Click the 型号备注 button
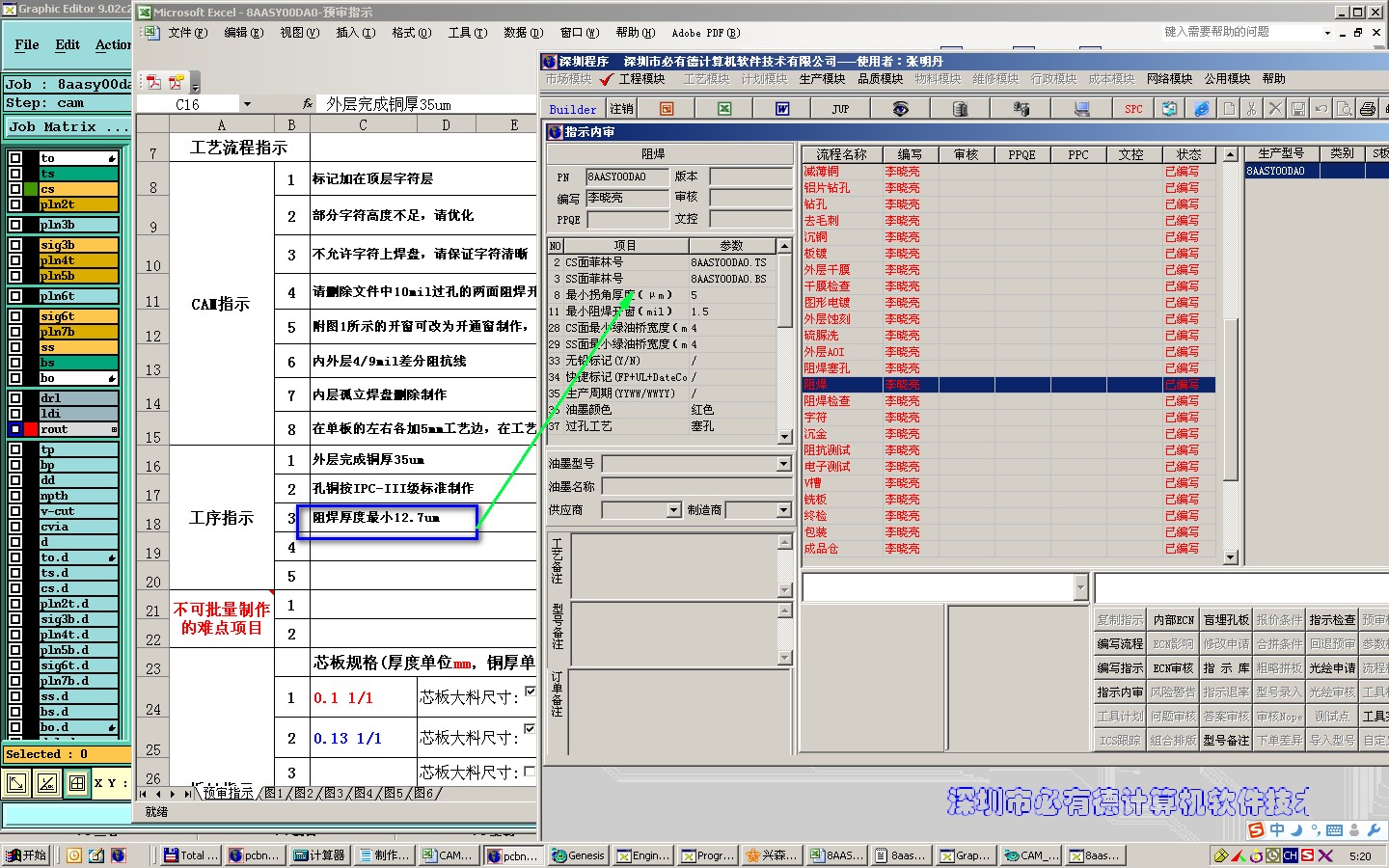 click(x=1226, y=741)
